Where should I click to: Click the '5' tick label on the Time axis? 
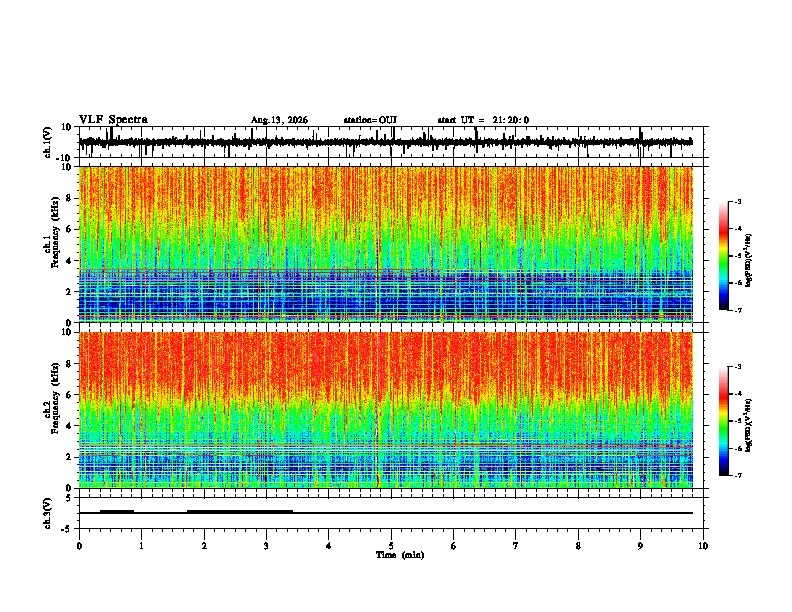click(x=391, y=546)
